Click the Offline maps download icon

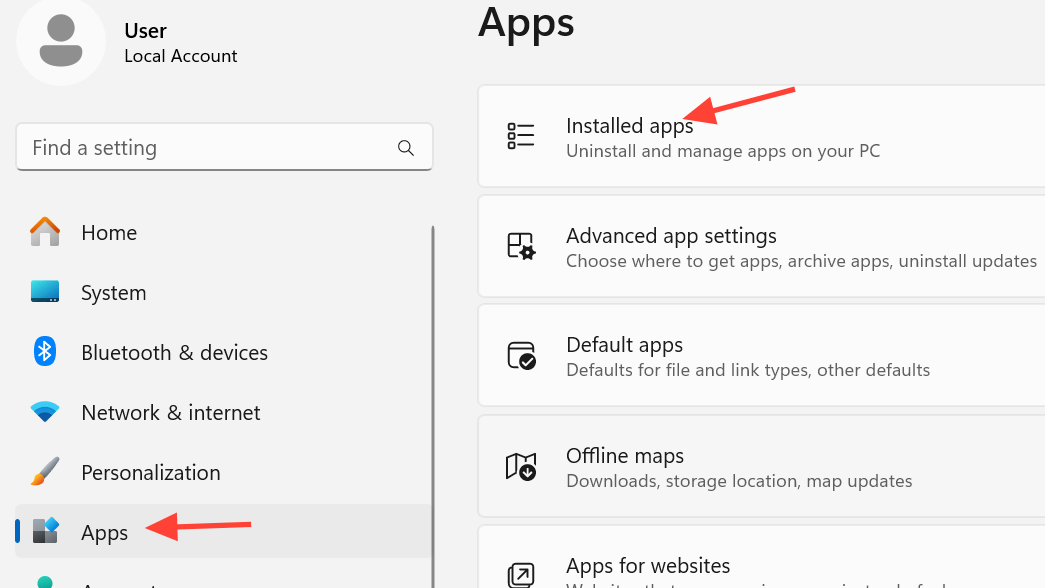[x=521, y=466]
